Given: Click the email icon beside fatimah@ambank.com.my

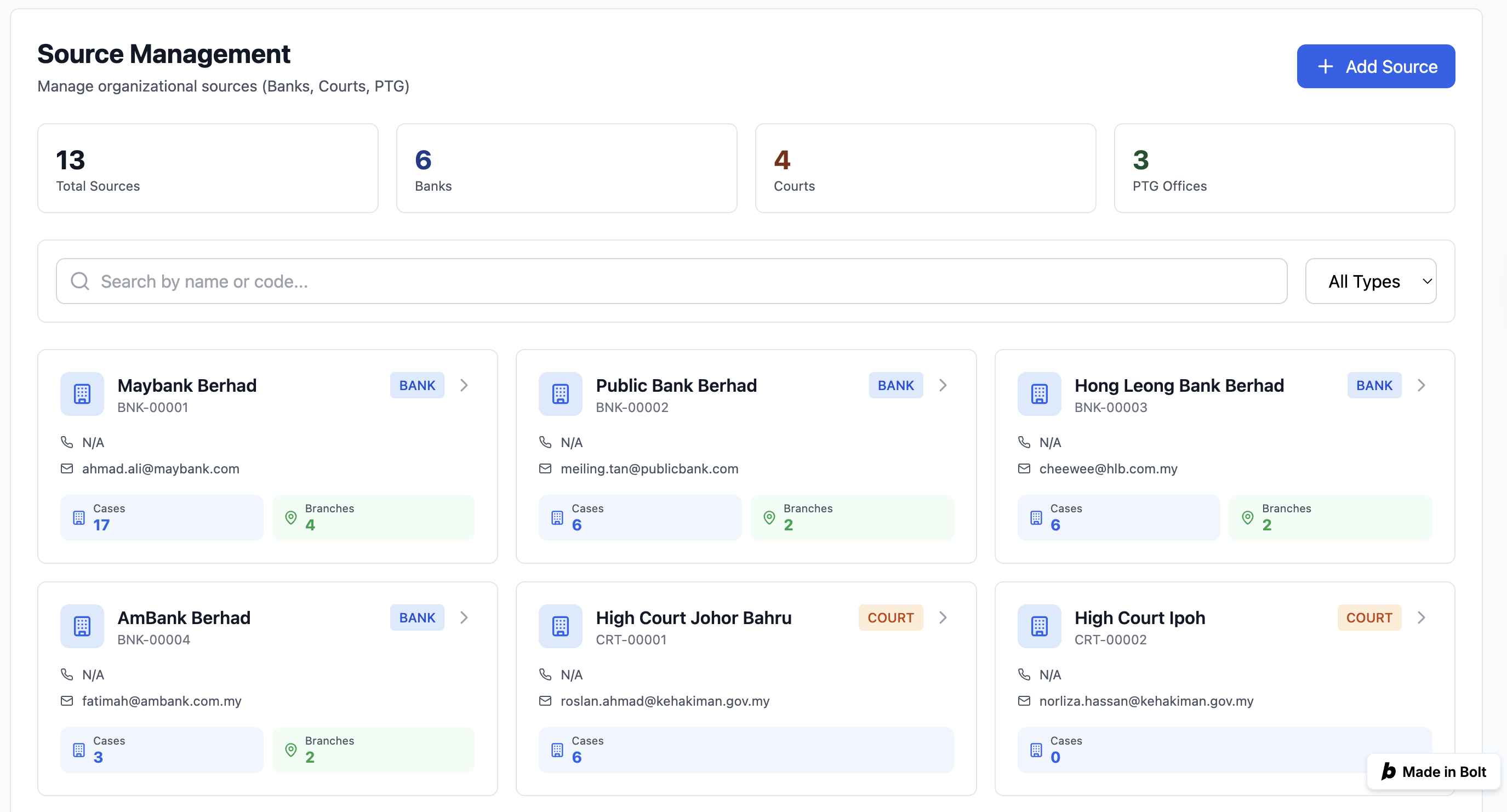Looking at the screenshot, I should 67,700.
